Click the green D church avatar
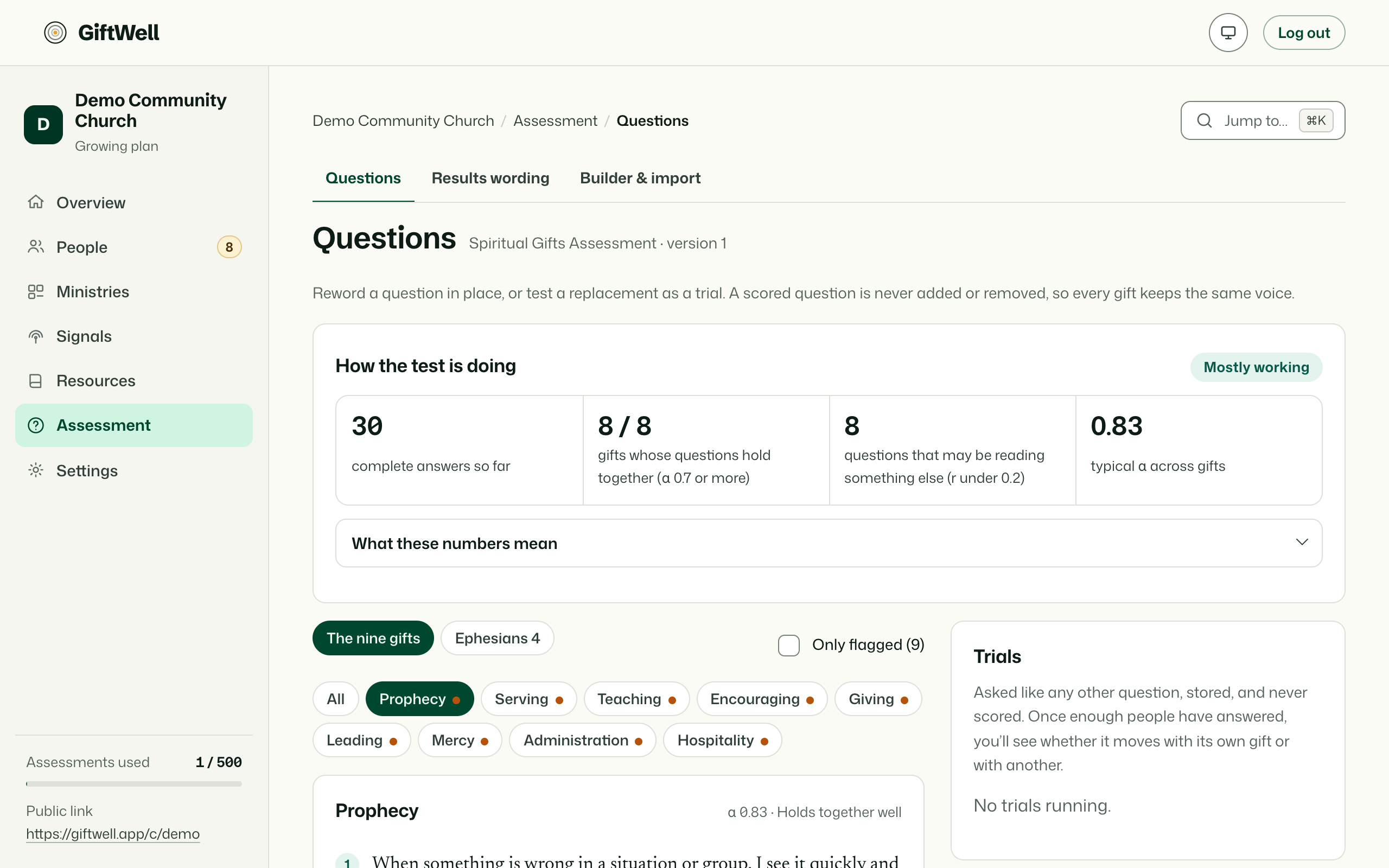 (43, 124)
